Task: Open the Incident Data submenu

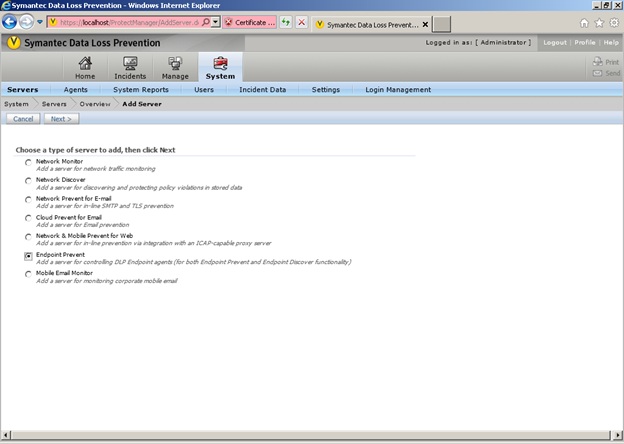Action: coord(263,90)
